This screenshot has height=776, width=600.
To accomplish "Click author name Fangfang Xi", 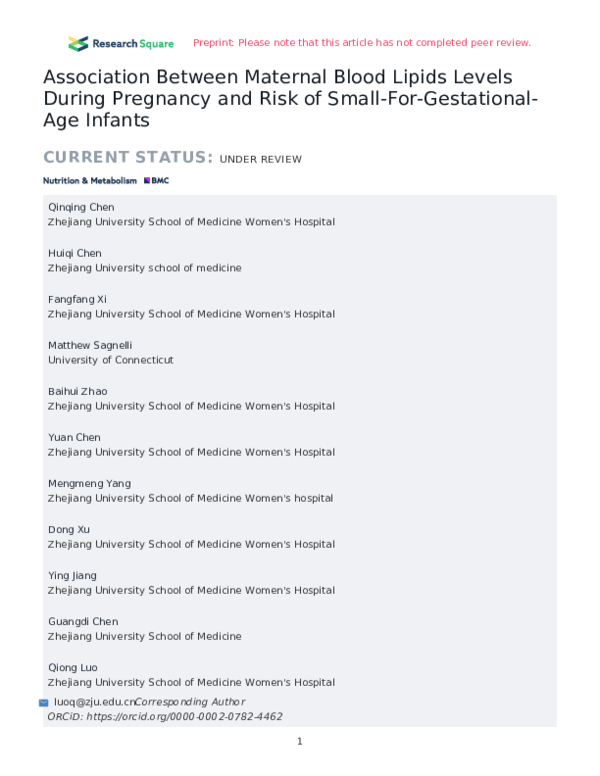I will pos(77,299).
